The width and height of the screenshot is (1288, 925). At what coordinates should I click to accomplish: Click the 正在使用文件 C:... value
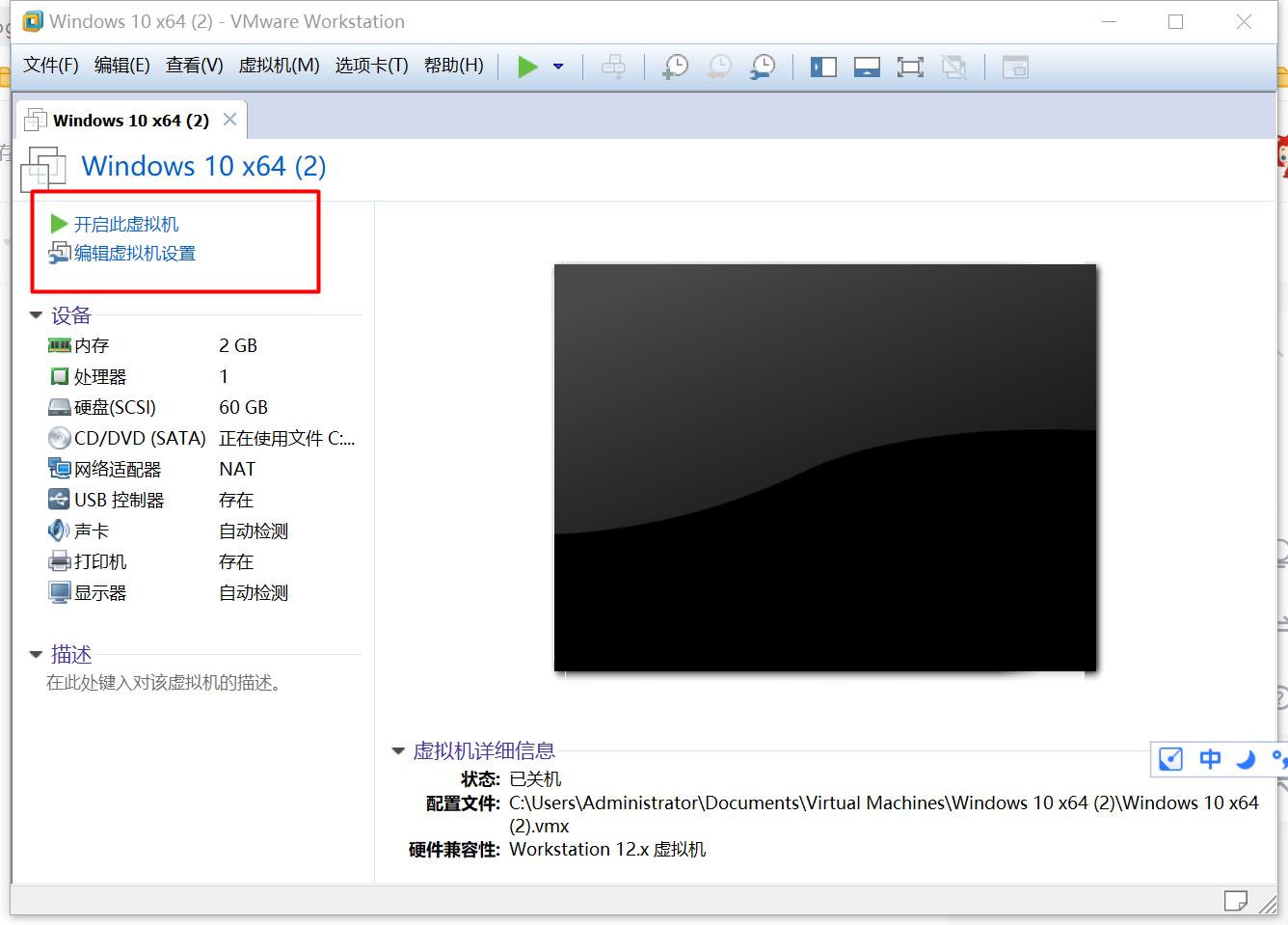tap(287, 438)
